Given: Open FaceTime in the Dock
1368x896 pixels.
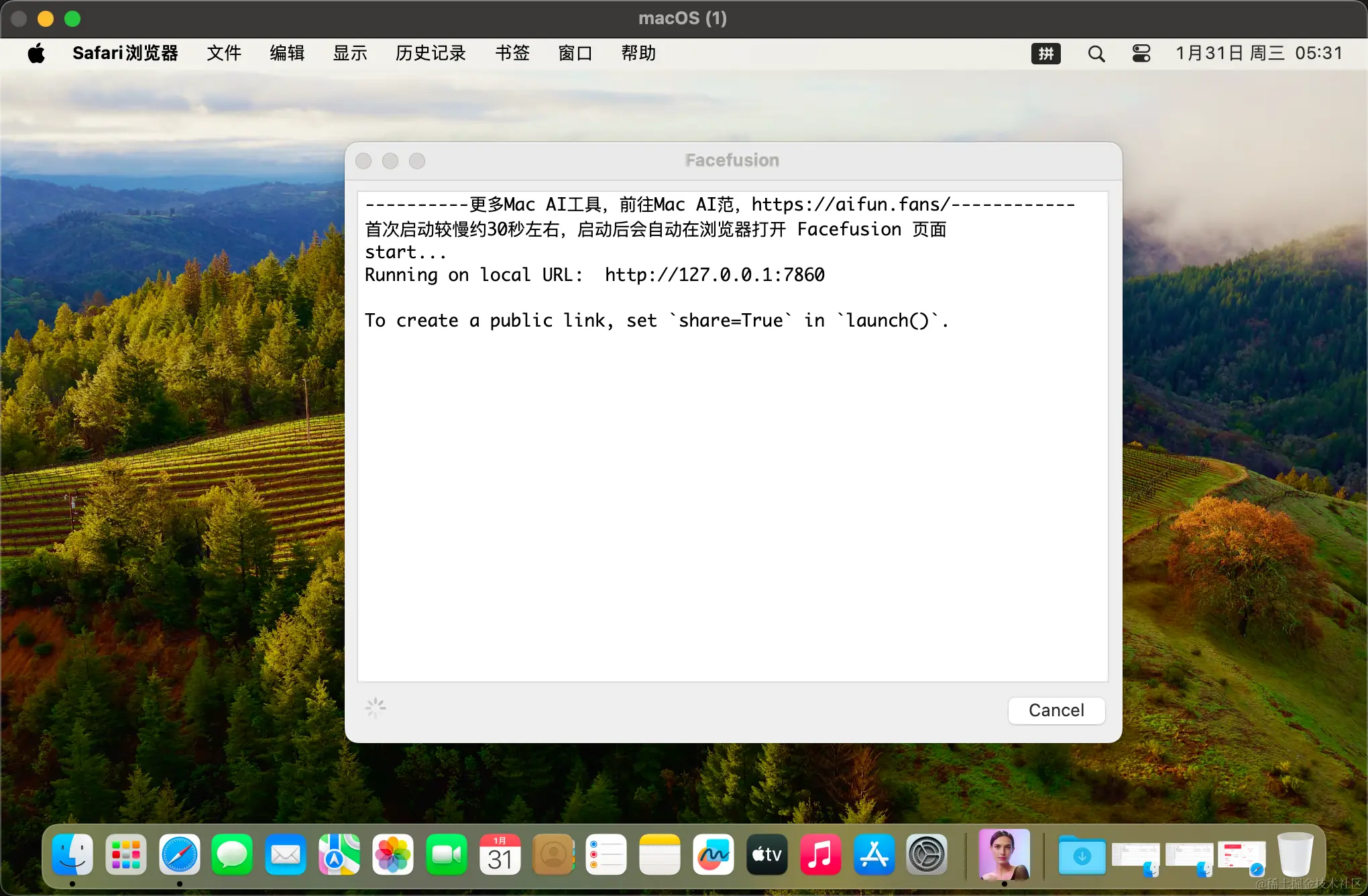Looking at the screenshot, I should tap(447, 855).
